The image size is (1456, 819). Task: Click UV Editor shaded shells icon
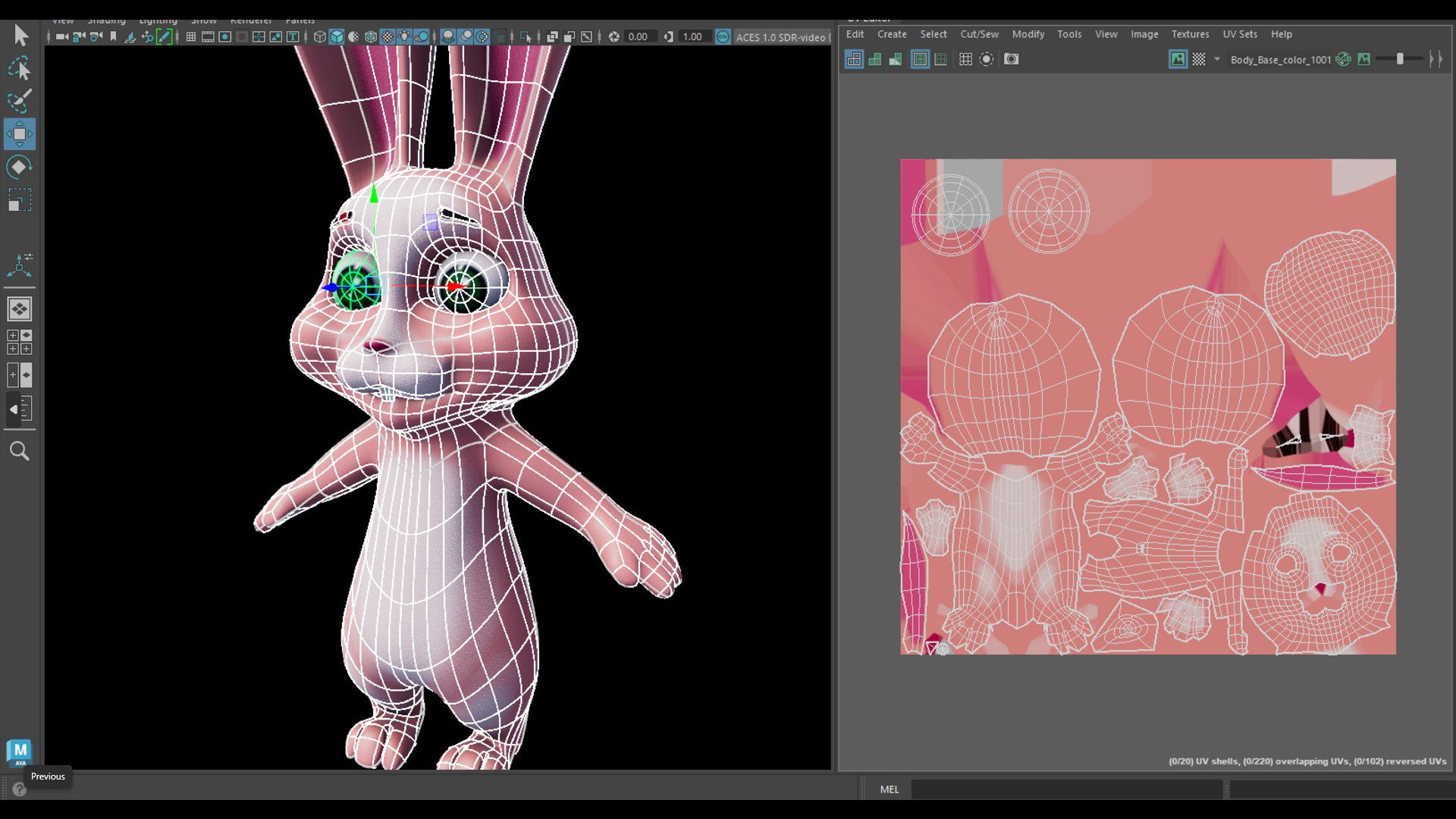tap(874, 59)
